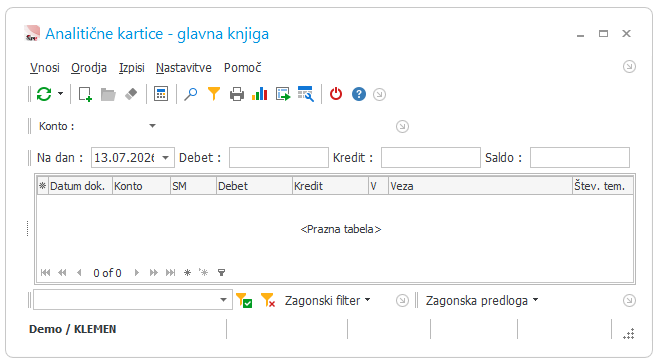Jump to the previous page of records
This screenshot has height=360, width=655.
(62, 273)
